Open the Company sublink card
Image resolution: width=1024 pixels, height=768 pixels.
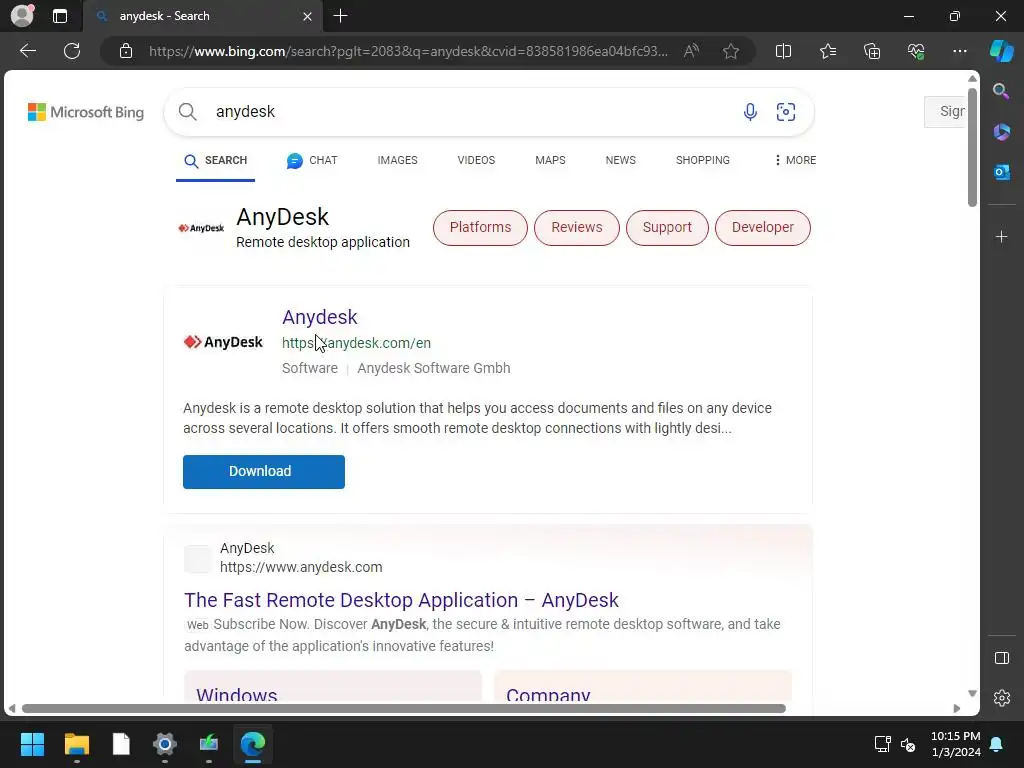click(x=643, y=686)
